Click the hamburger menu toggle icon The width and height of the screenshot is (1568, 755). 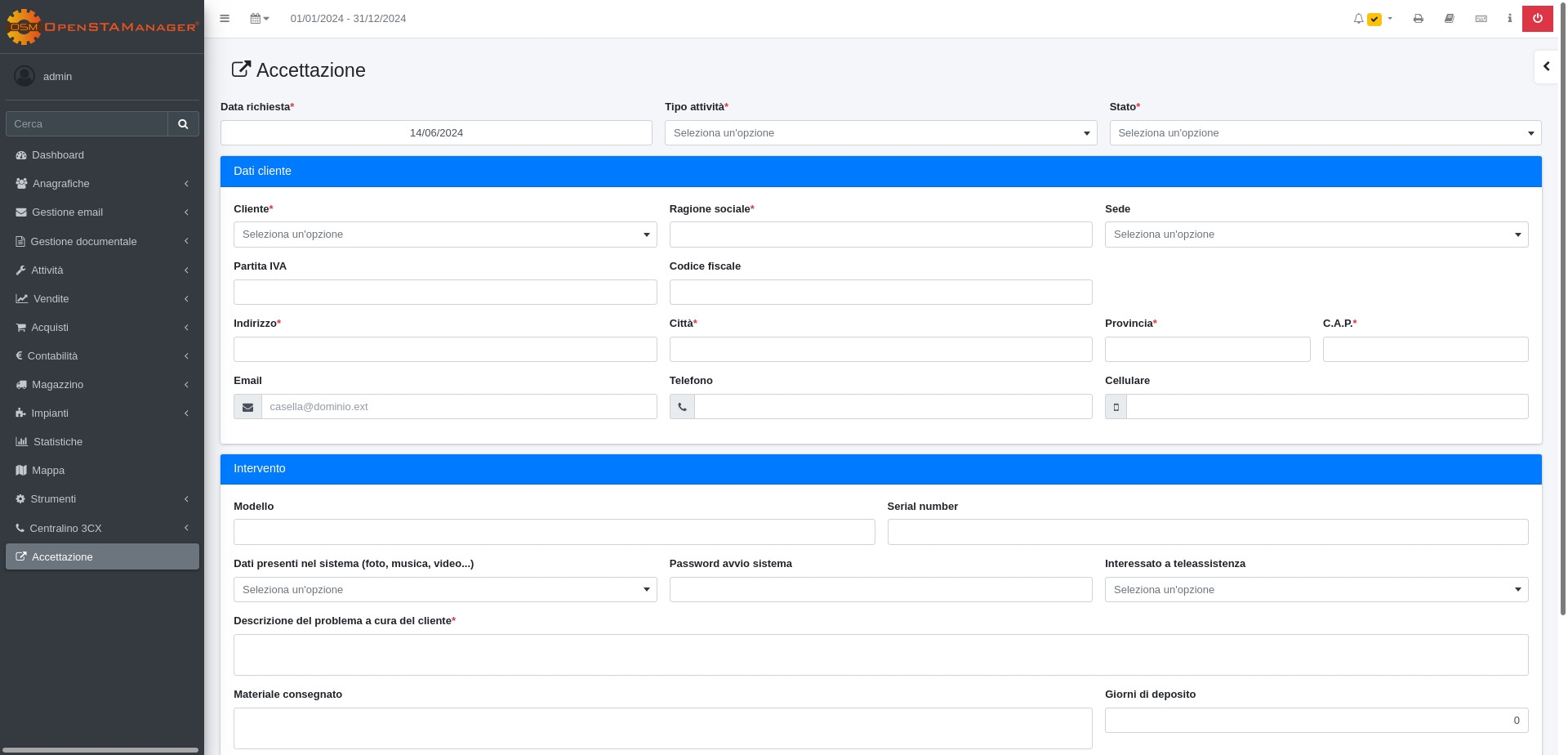[225, 19]
